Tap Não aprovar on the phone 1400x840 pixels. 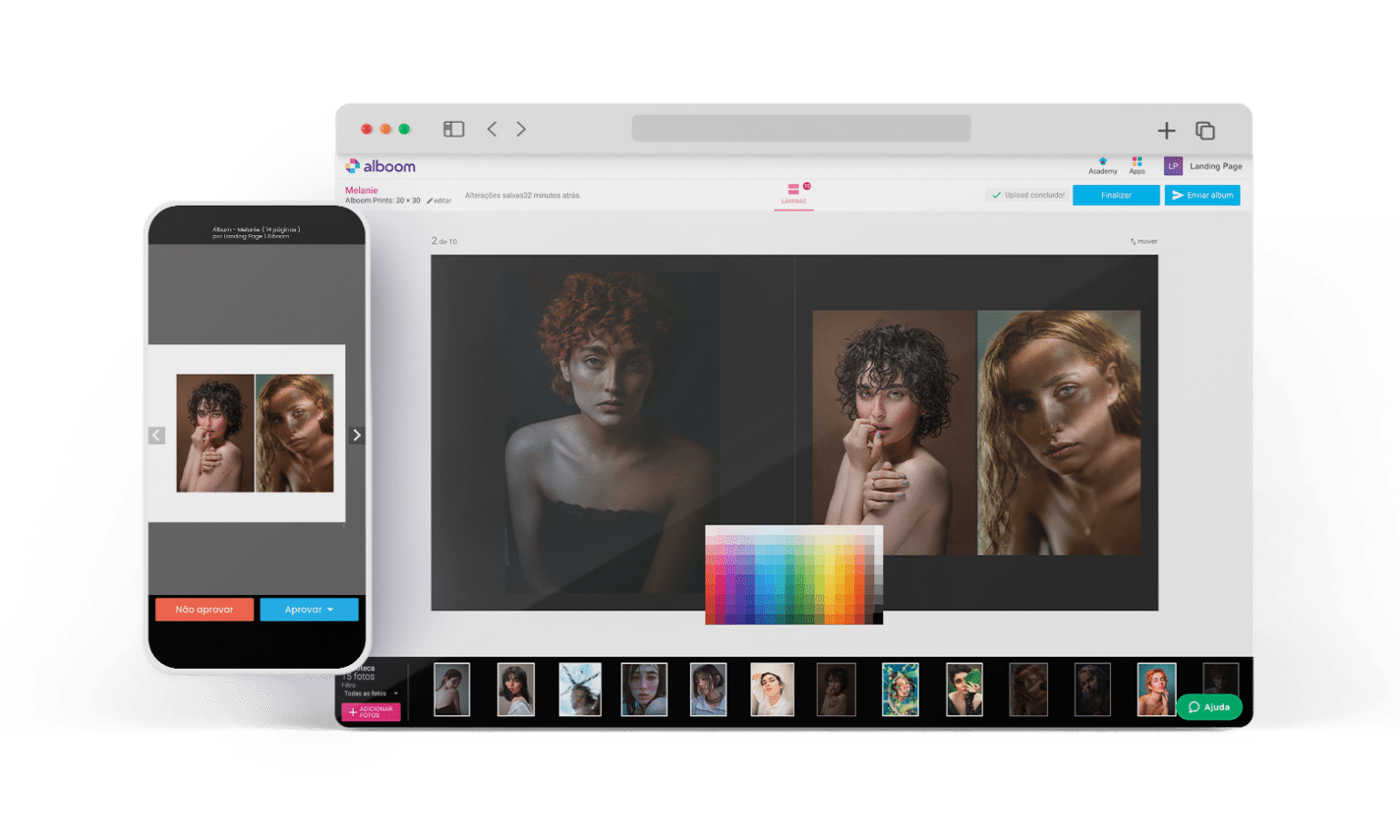click(204, 610)
